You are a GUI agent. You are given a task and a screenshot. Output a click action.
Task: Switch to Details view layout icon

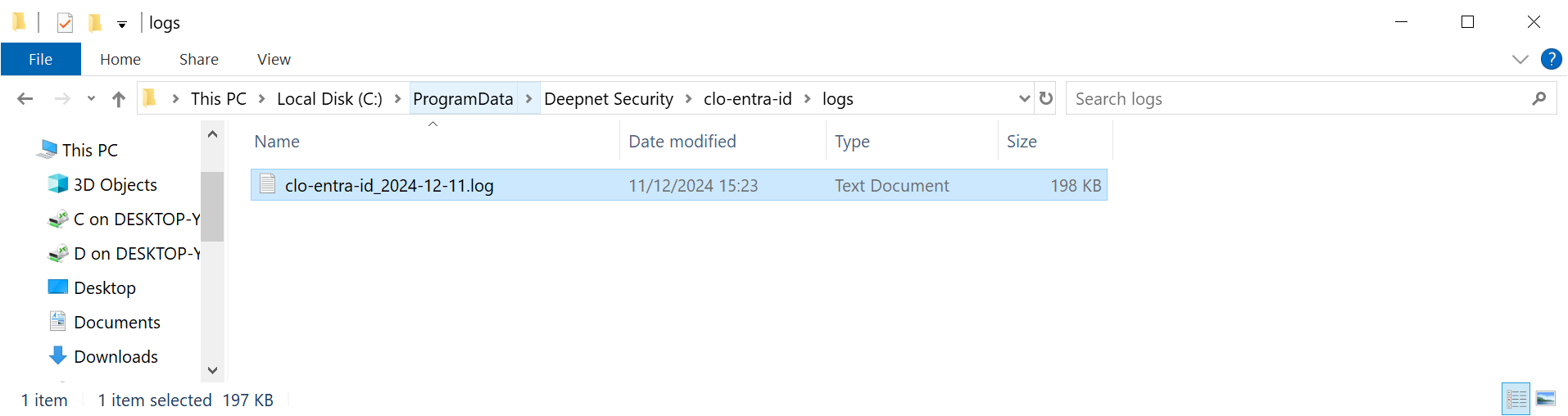1516,399
